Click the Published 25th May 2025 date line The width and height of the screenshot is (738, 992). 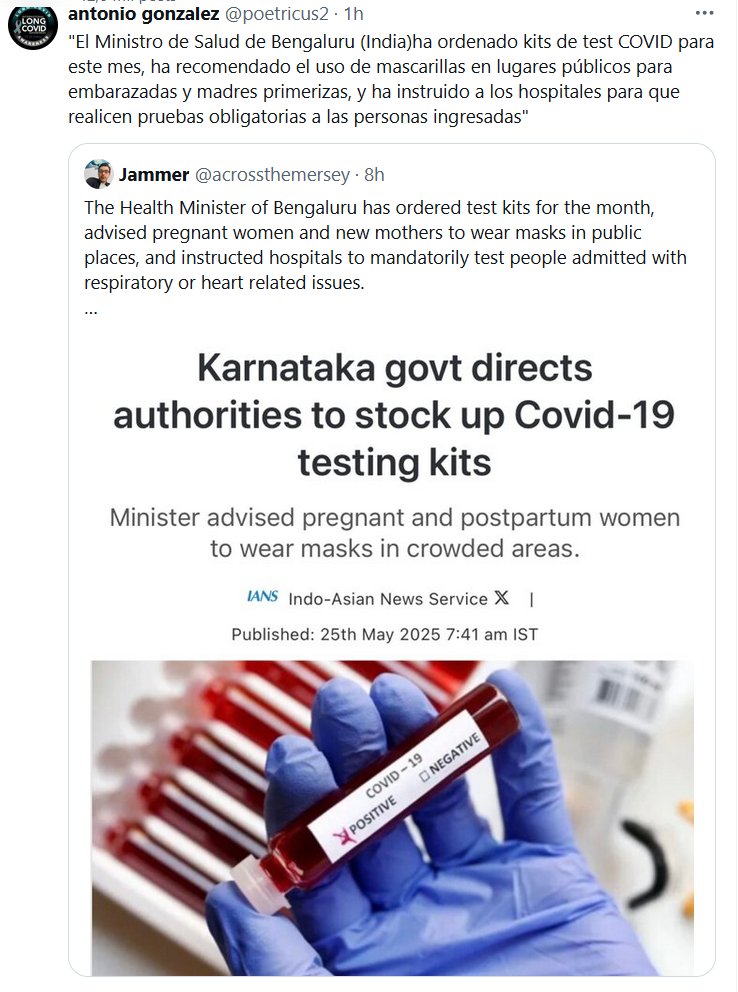[384, 634]
